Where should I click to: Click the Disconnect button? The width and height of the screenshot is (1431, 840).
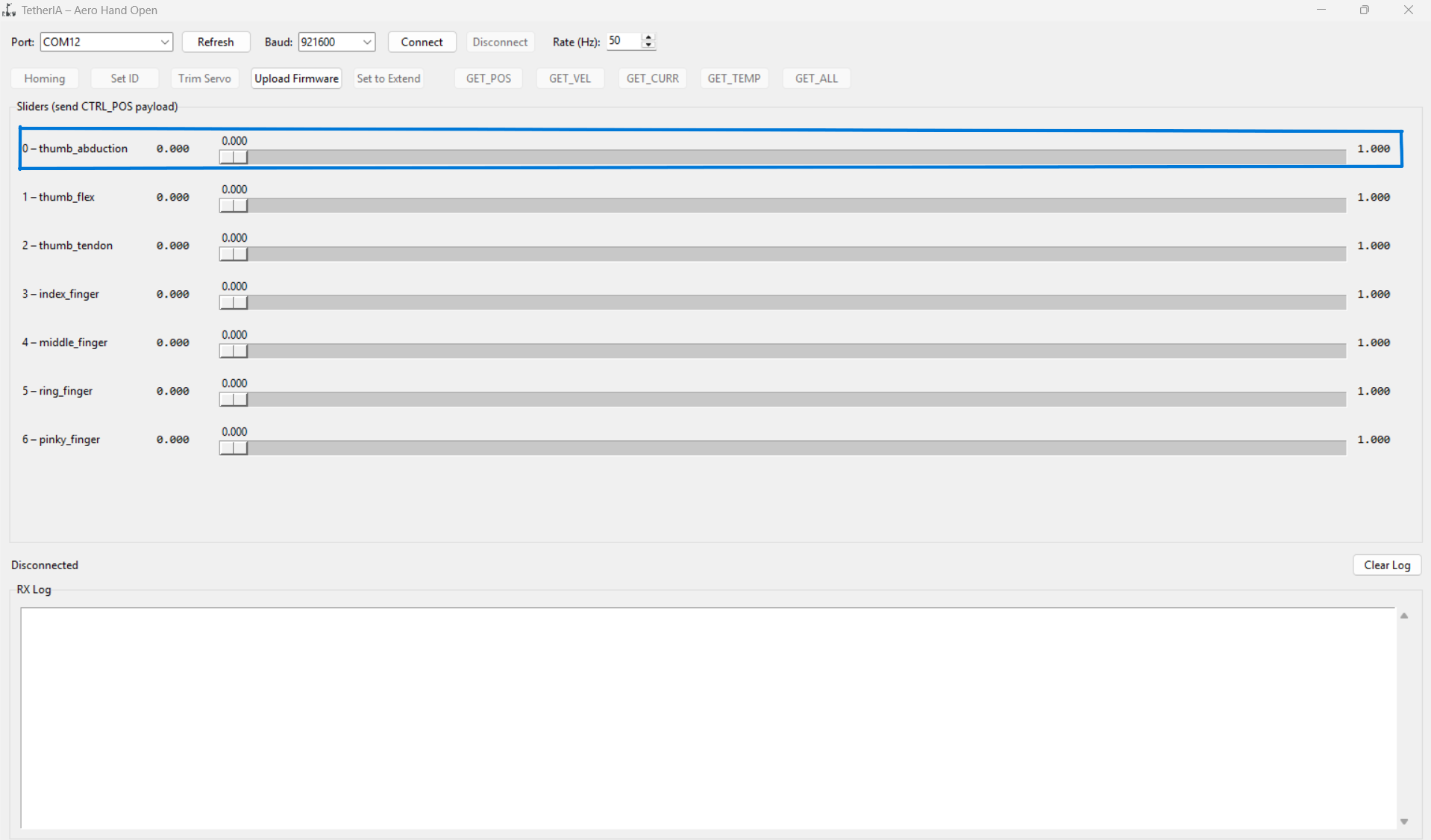click(x=499, y=42)
